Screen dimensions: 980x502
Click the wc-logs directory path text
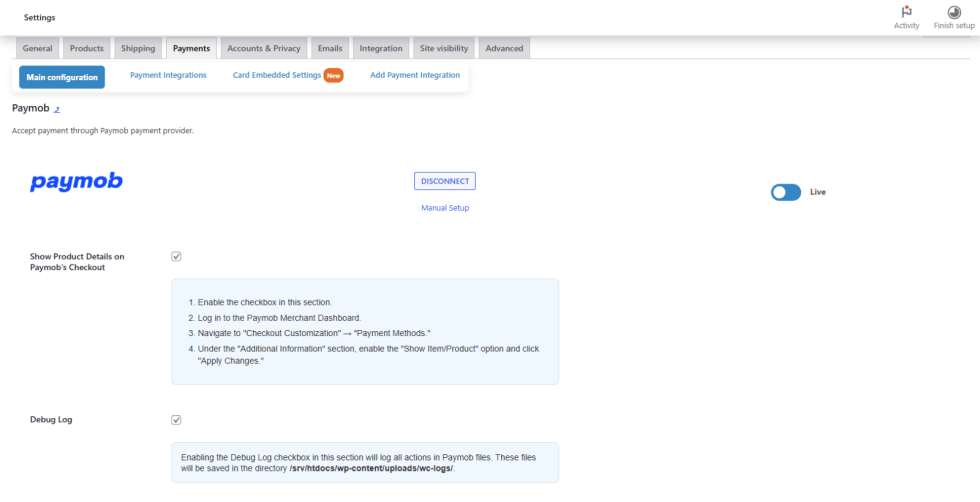point(373,468)
